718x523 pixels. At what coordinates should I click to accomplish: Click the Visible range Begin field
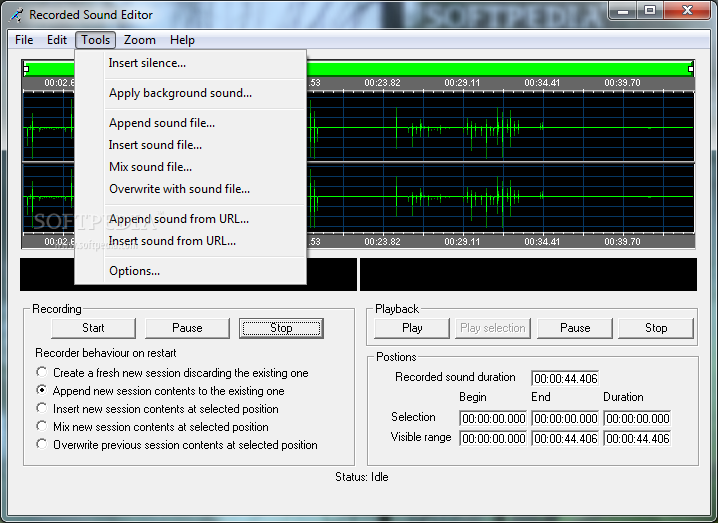[x=494, y=439]
